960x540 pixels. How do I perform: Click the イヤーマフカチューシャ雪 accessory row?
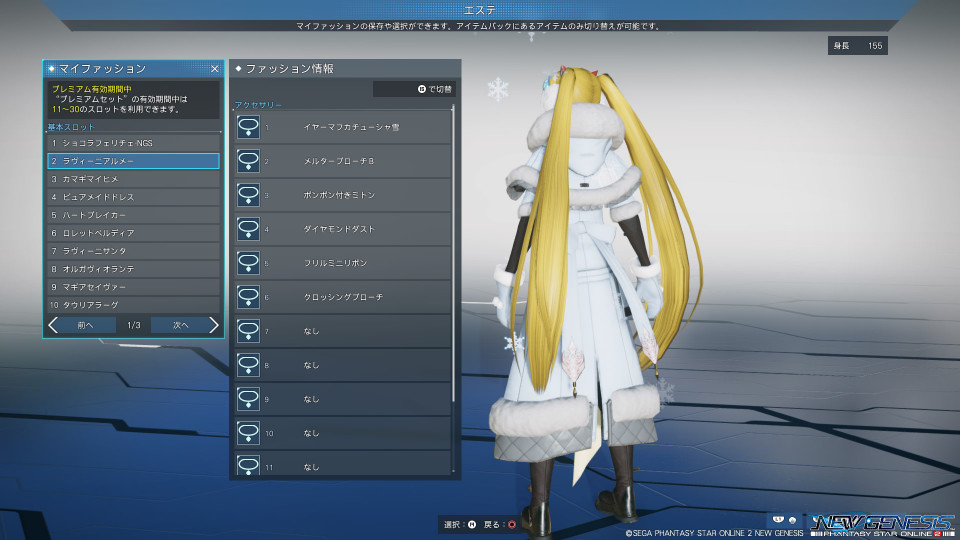343,127
